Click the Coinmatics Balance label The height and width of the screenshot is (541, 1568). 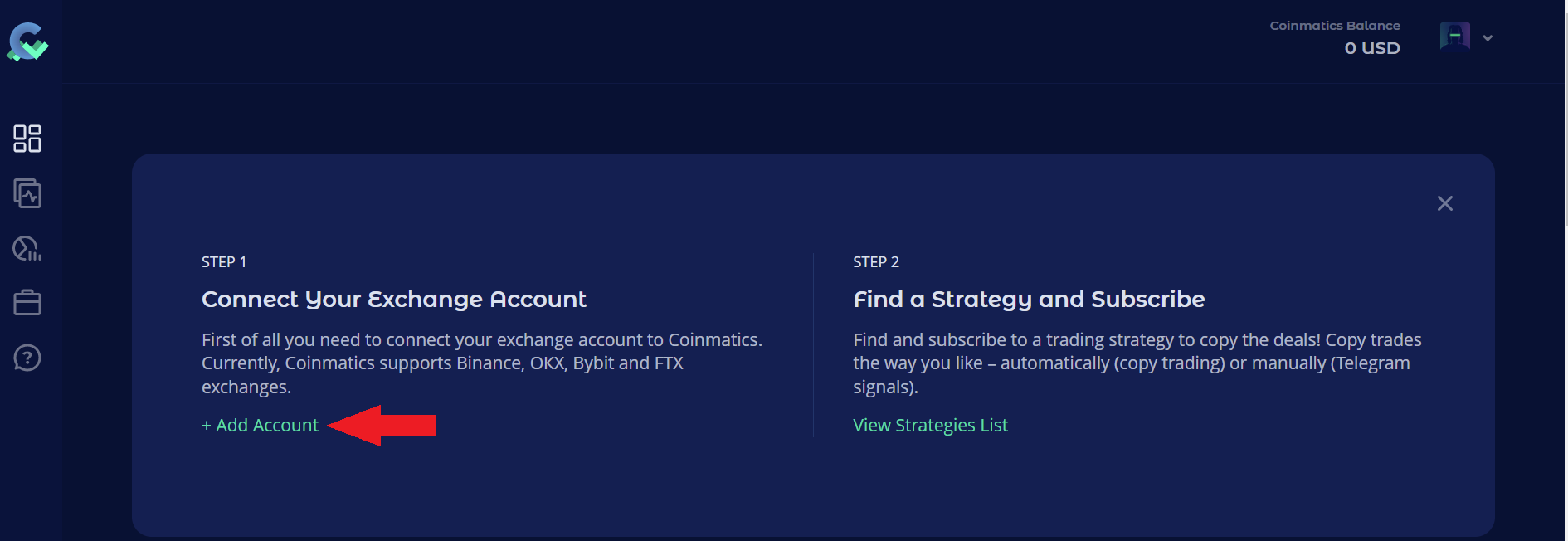click(1334, 26)
